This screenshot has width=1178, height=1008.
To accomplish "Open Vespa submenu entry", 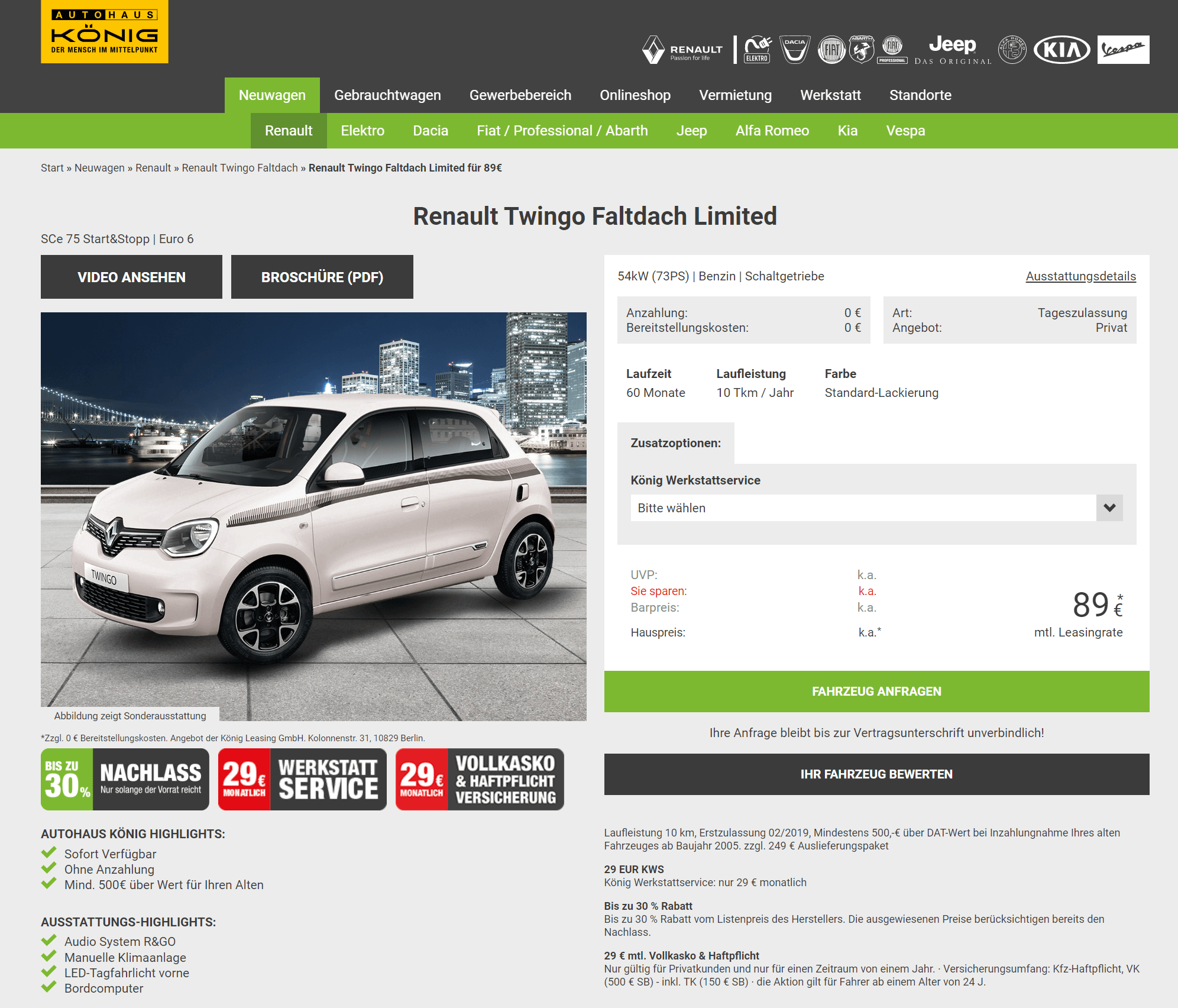I will (x=905, y=131).
